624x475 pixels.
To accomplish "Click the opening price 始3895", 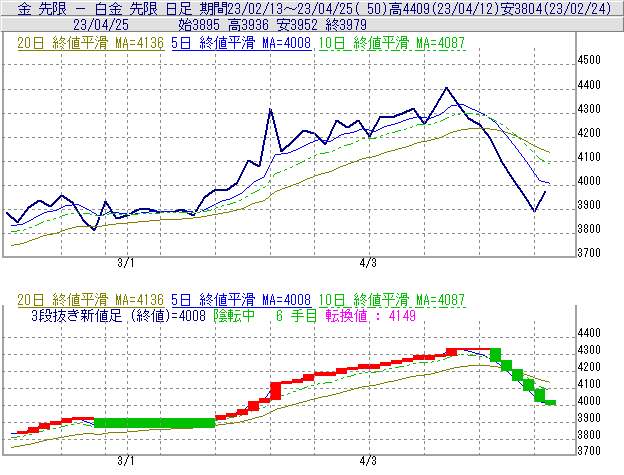I will [199, 25].
